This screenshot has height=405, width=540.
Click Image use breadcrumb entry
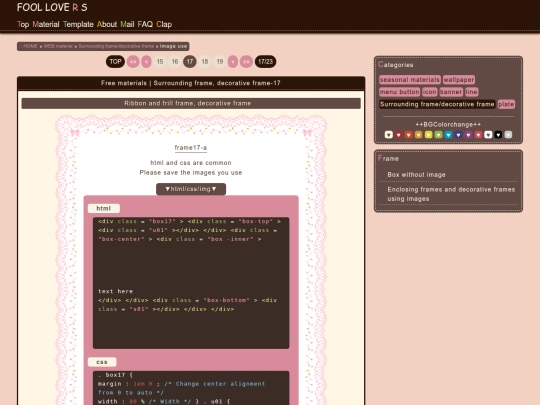(x=173, y=46)
